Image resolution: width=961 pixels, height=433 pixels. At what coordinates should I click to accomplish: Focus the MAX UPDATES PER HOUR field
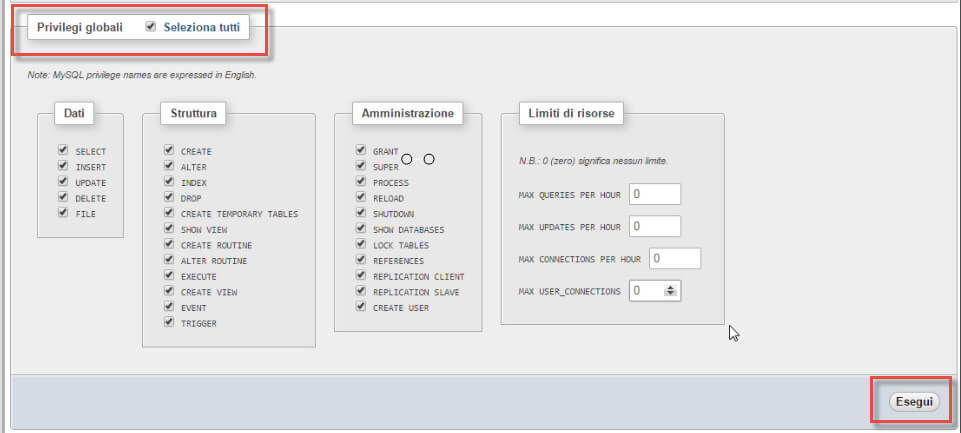coord(655,226)
